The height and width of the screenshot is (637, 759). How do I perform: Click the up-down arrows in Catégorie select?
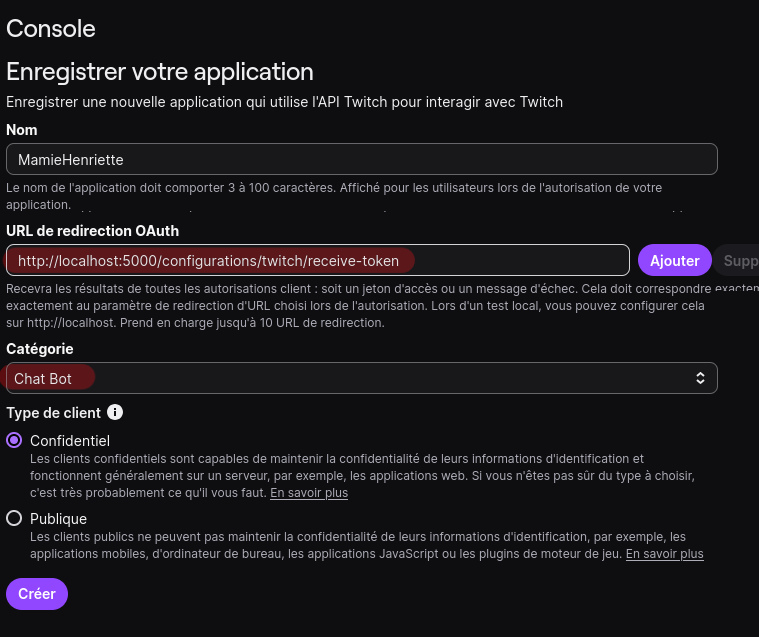[700, 378]
